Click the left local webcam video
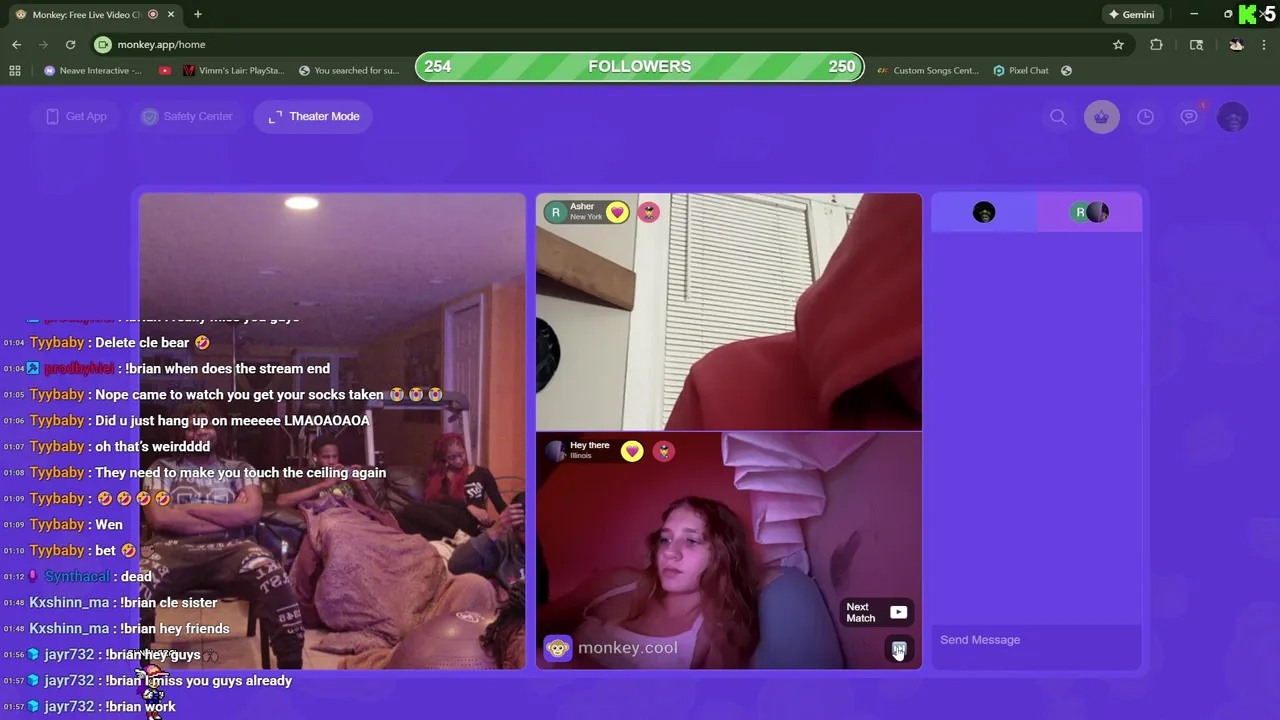Image resolution: width=1280 pixels, height=720 pixels. tap(332, 431)
